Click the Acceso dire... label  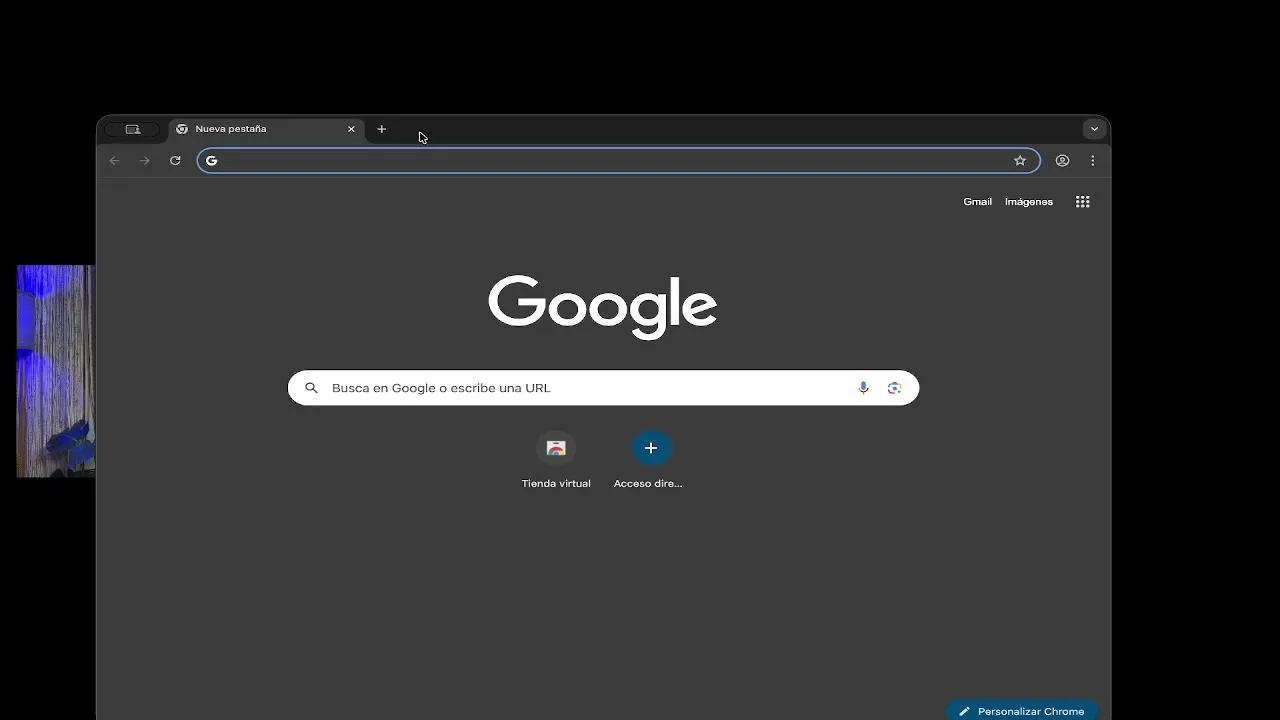(x=648, y=484)
